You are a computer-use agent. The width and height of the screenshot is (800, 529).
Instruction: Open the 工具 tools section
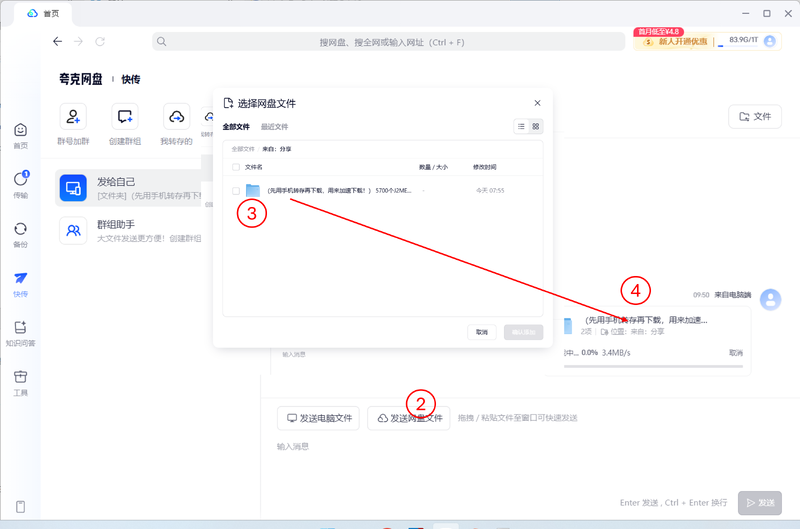pyautogui.click(x=20, y=383)
